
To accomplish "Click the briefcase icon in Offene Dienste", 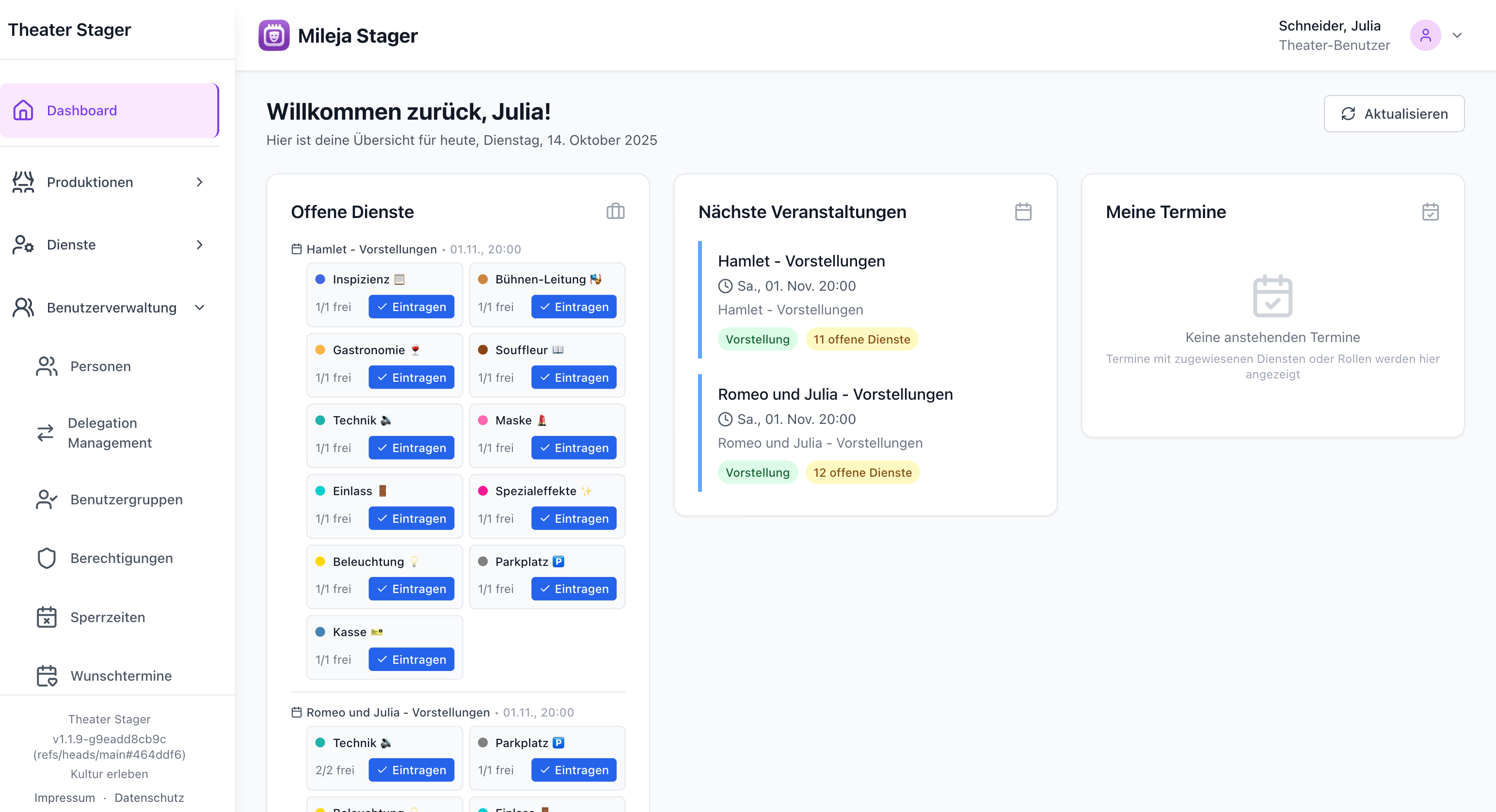I will tap(615, 211).
